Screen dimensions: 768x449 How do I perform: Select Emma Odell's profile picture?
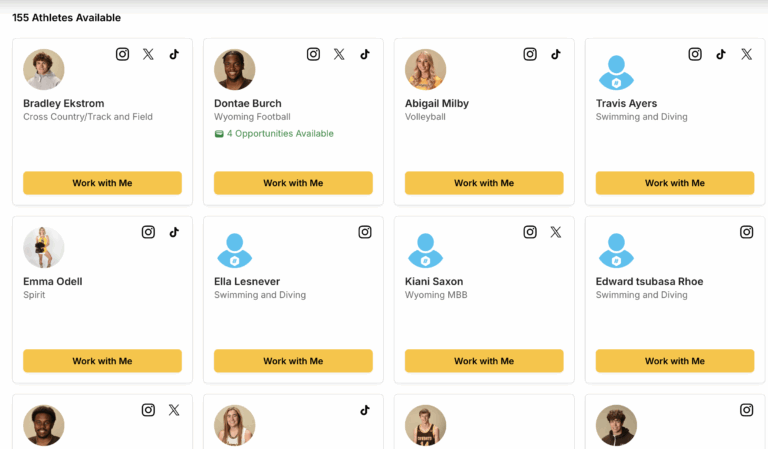pos(44,248)
